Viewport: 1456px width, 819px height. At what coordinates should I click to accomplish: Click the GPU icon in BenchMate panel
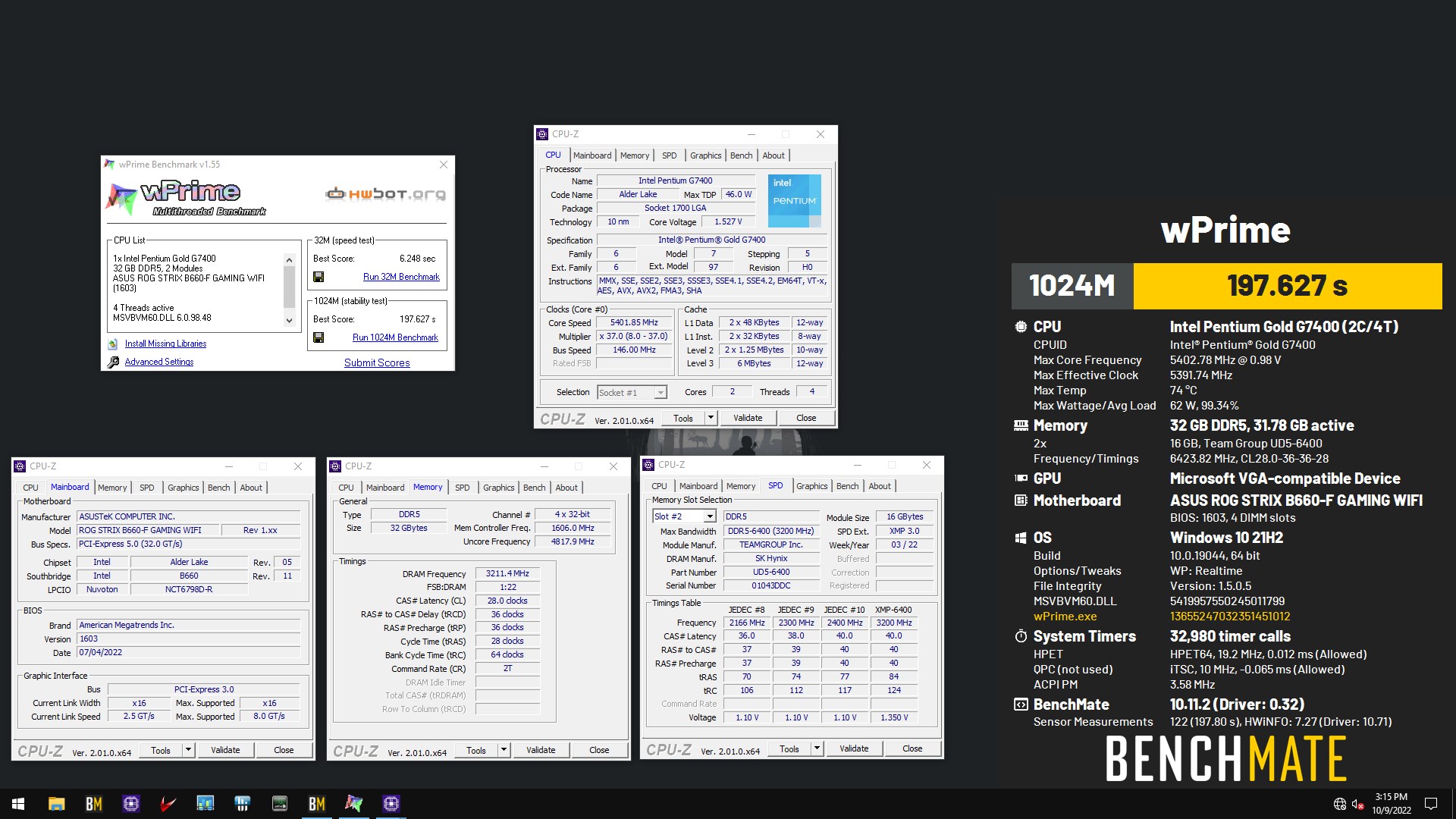click(x=1021, y=479)
